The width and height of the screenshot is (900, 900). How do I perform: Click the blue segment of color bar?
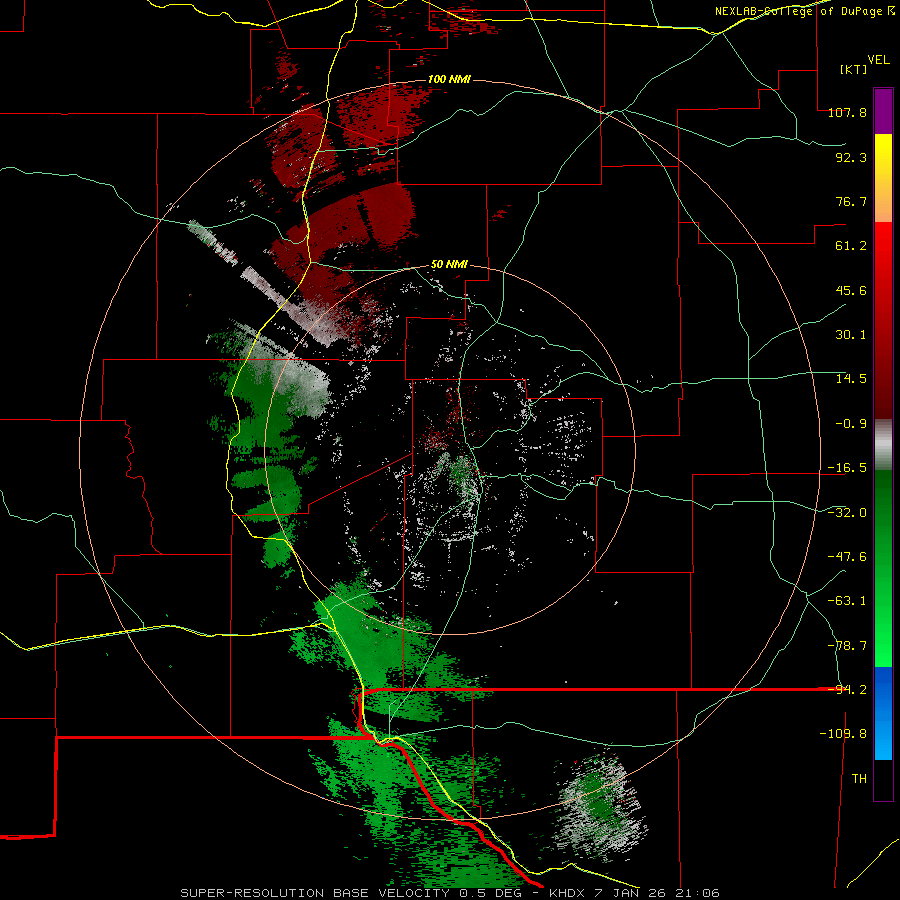point(883,713)
